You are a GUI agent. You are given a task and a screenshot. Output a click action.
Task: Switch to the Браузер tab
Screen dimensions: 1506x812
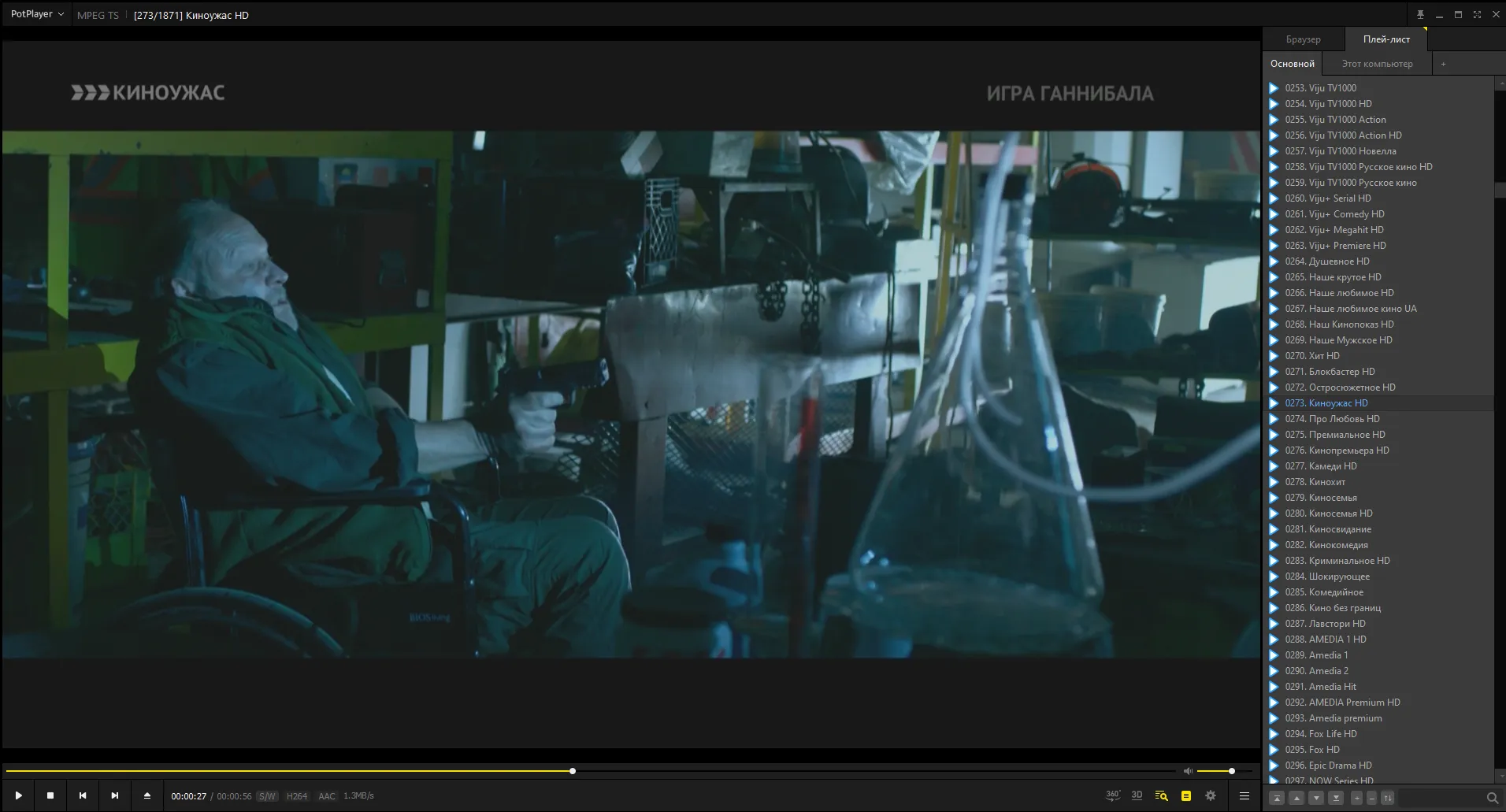1303,39
